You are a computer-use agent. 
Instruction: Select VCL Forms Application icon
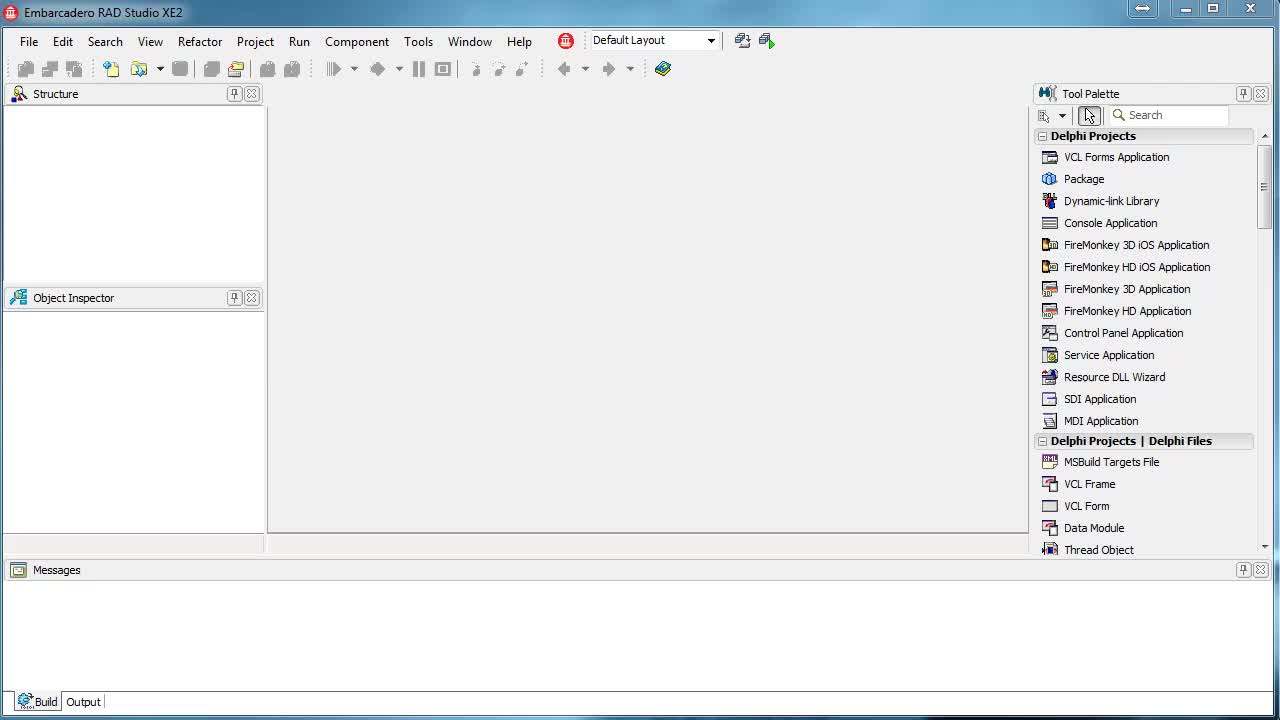pyautogui.click(x=1049, y=157)
